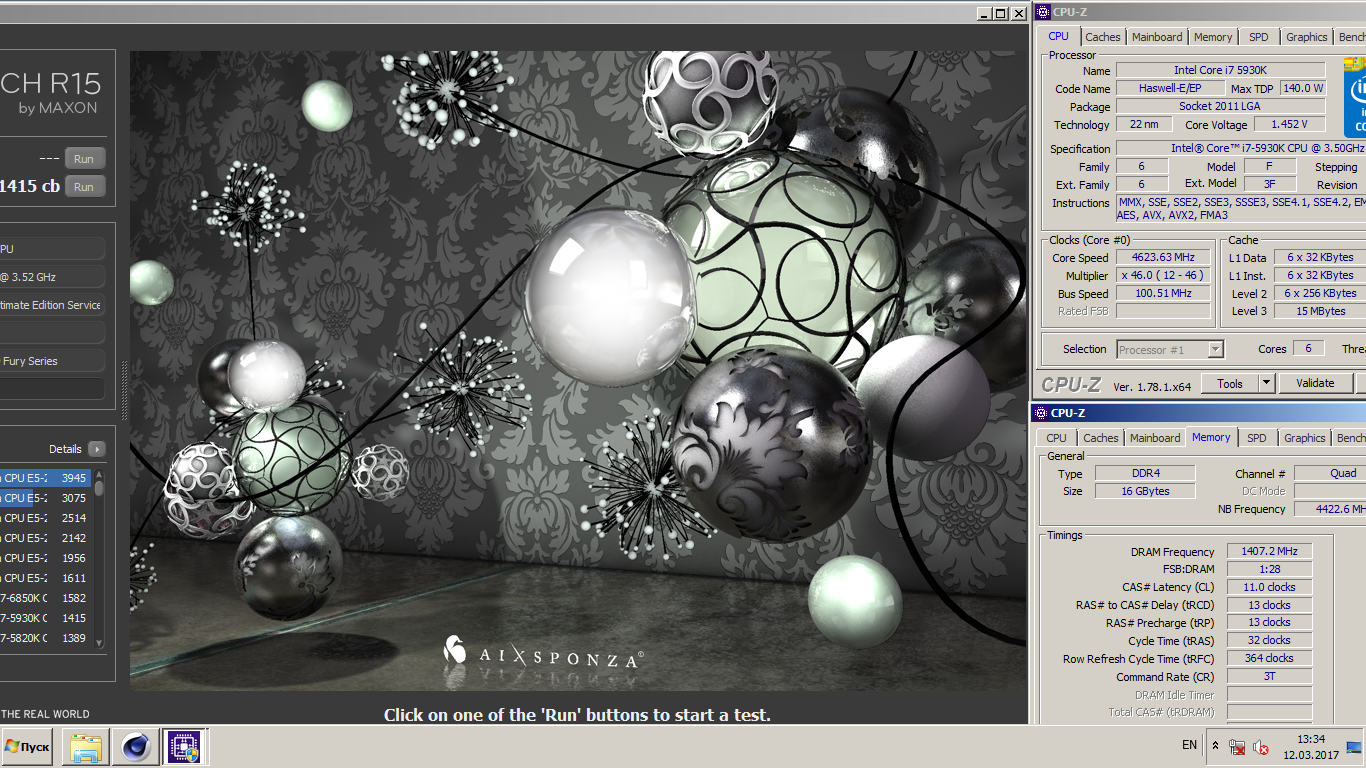Select the 7-6850K ranking row
Viewport: 1366px width, 768px height.
pos(46,598)
